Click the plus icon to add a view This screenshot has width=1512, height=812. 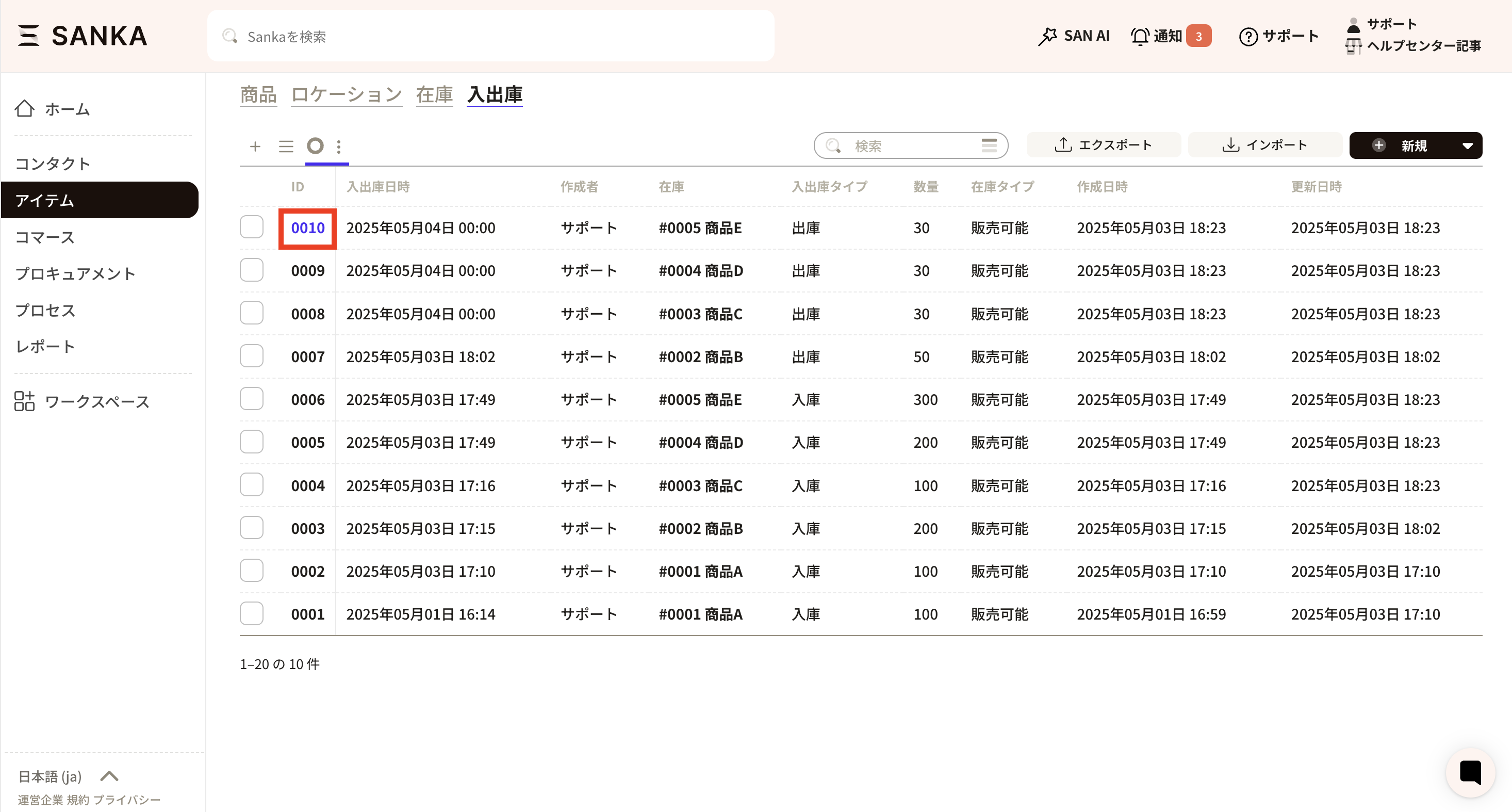tap(255, 146)
